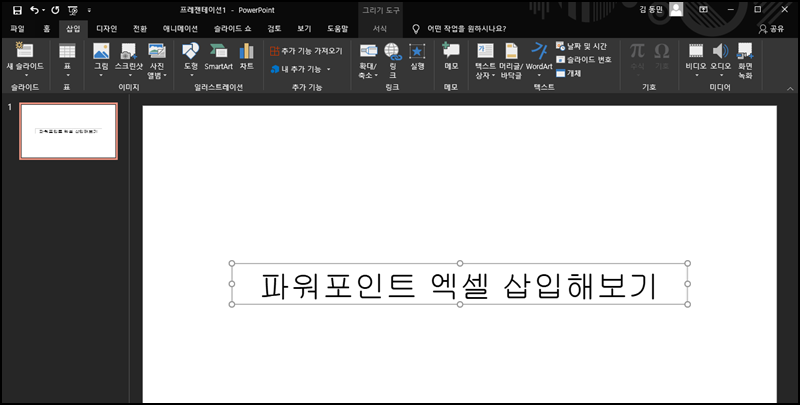Viewport: 800px width, 405px height.
Task: Start 화면 녹화 screen recording
Action: click(745, 60)
